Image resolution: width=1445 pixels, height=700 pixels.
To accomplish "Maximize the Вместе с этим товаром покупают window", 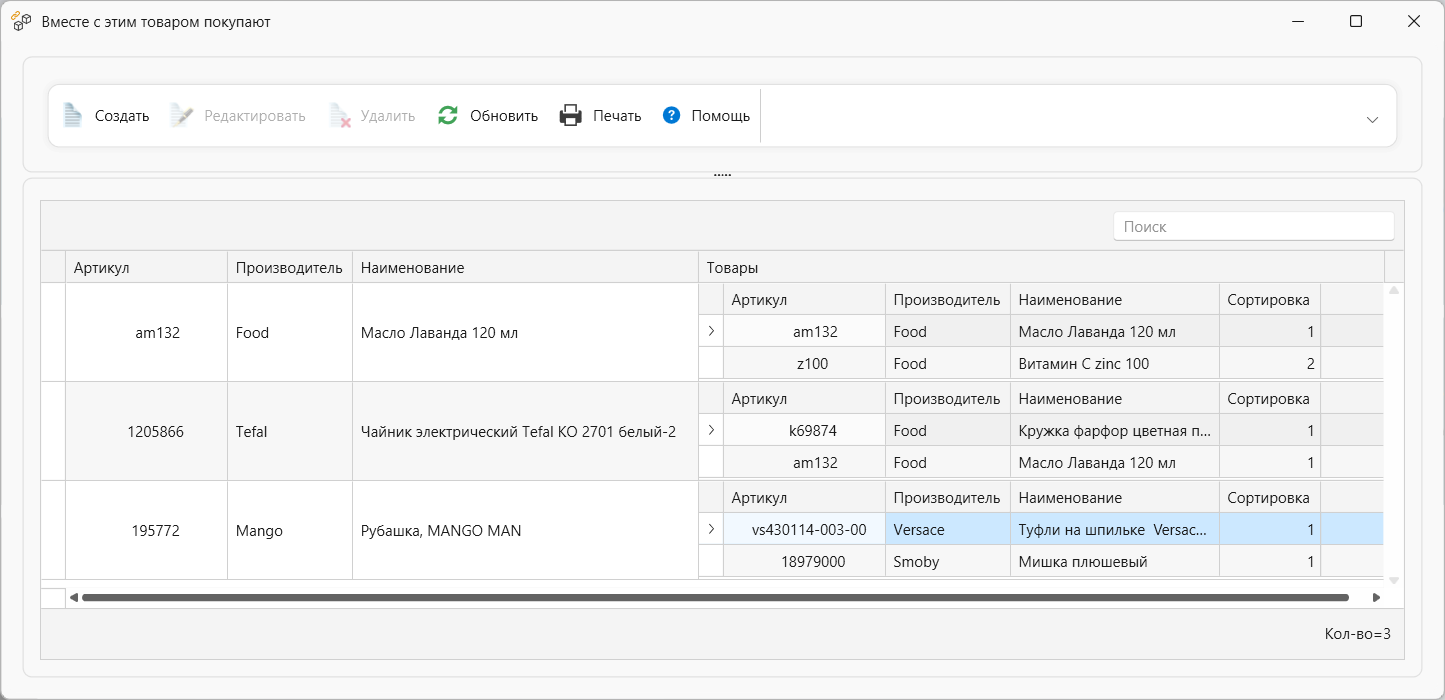I will [1356, 21].
